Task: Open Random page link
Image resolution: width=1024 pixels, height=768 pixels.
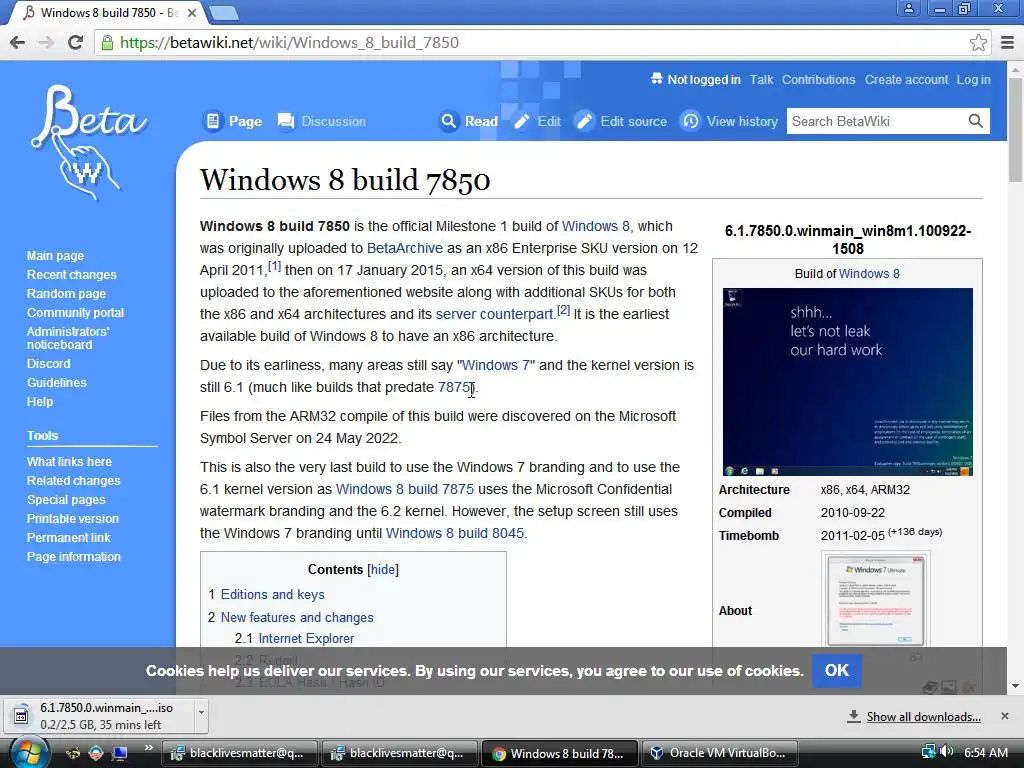Action: [x=66, y=293]
